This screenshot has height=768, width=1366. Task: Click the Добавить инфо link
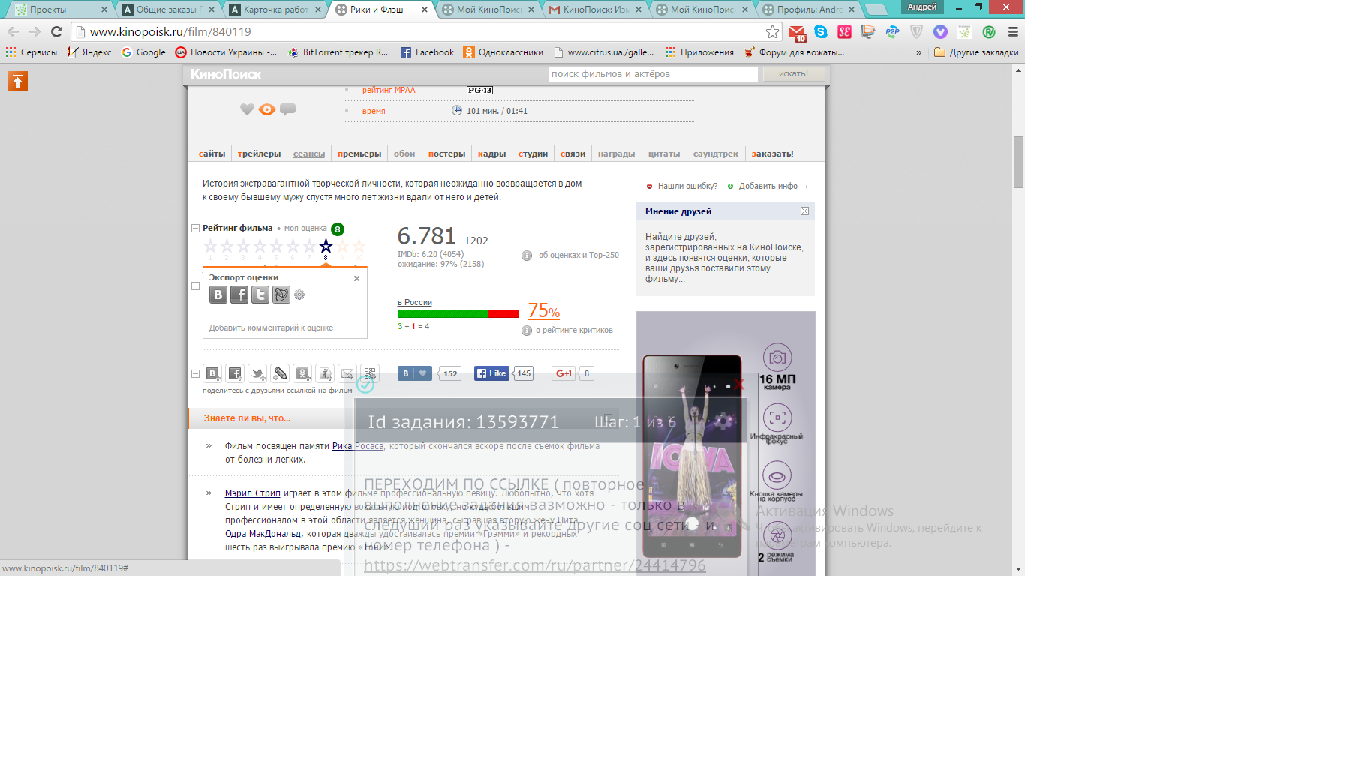pos(768,186)
